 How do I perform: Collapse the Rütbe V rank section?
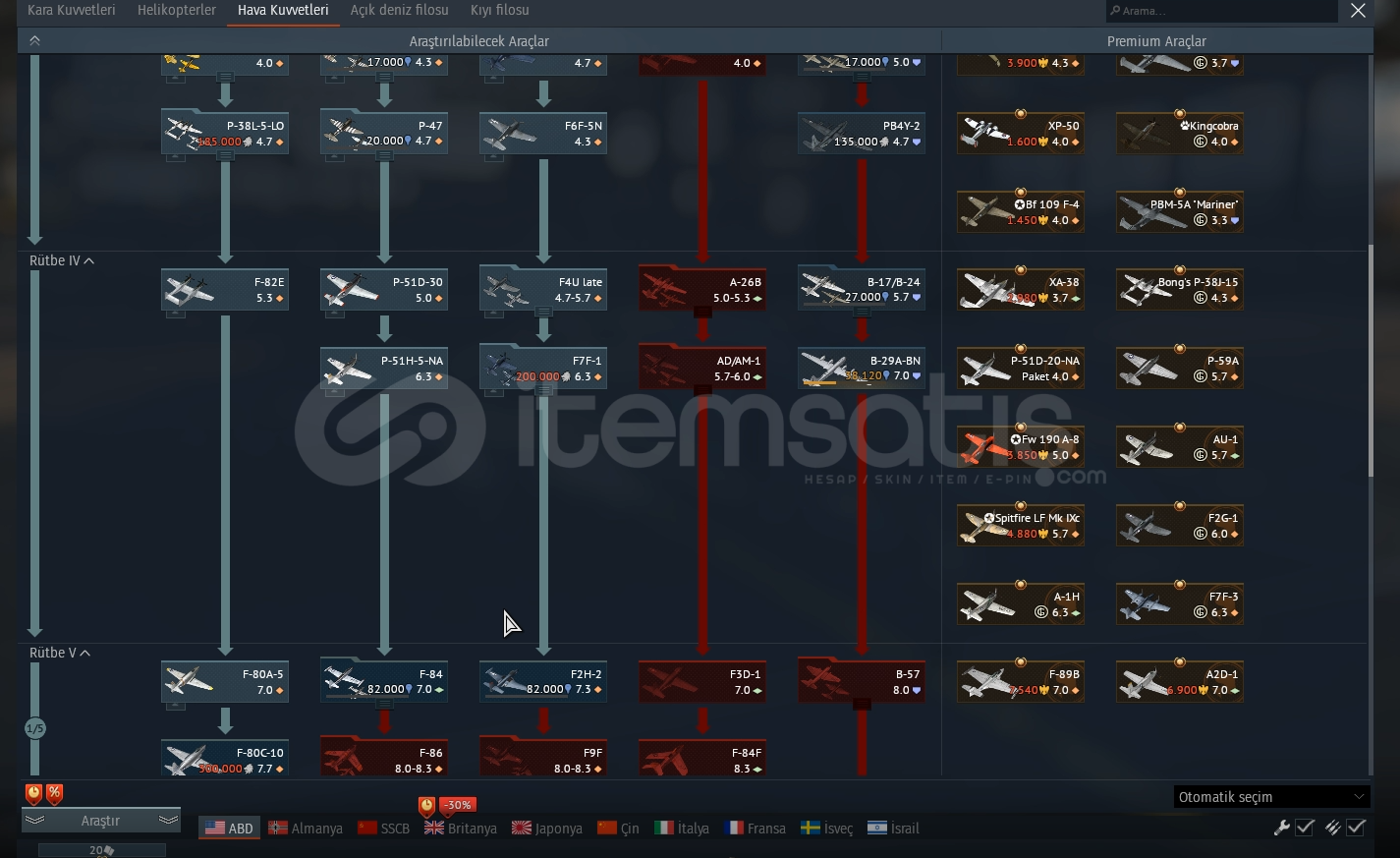tap(60, 653)
